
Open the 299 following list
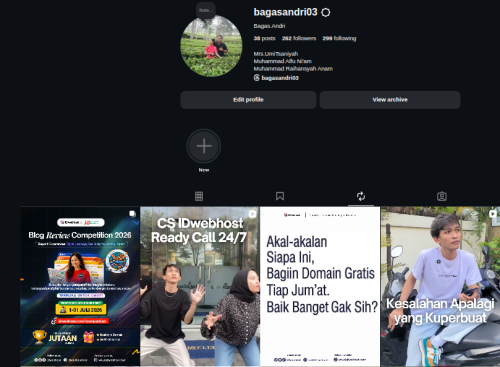pos(339,38)
